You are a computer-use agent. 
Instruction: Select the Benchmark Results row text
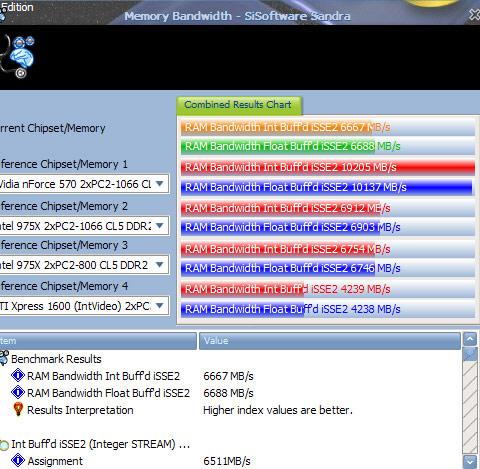(56, 359)
